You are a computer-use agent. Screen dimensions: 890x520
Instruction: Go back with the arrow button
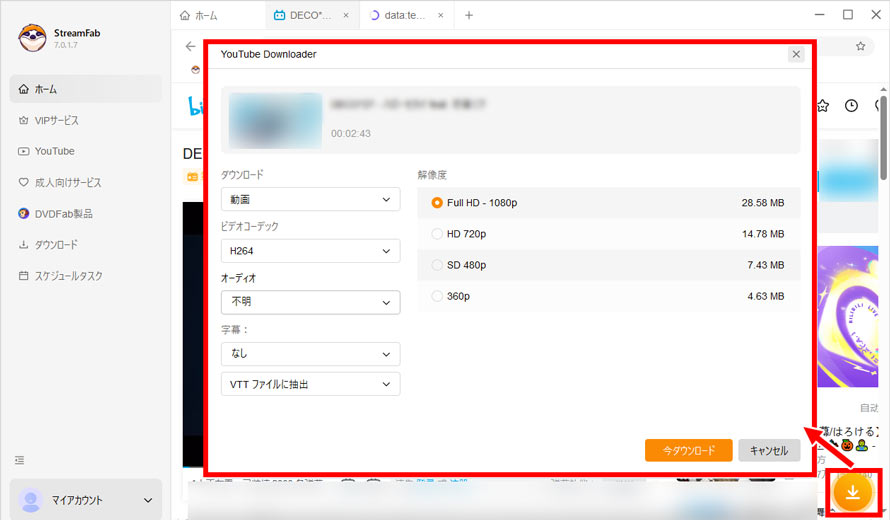190,47
